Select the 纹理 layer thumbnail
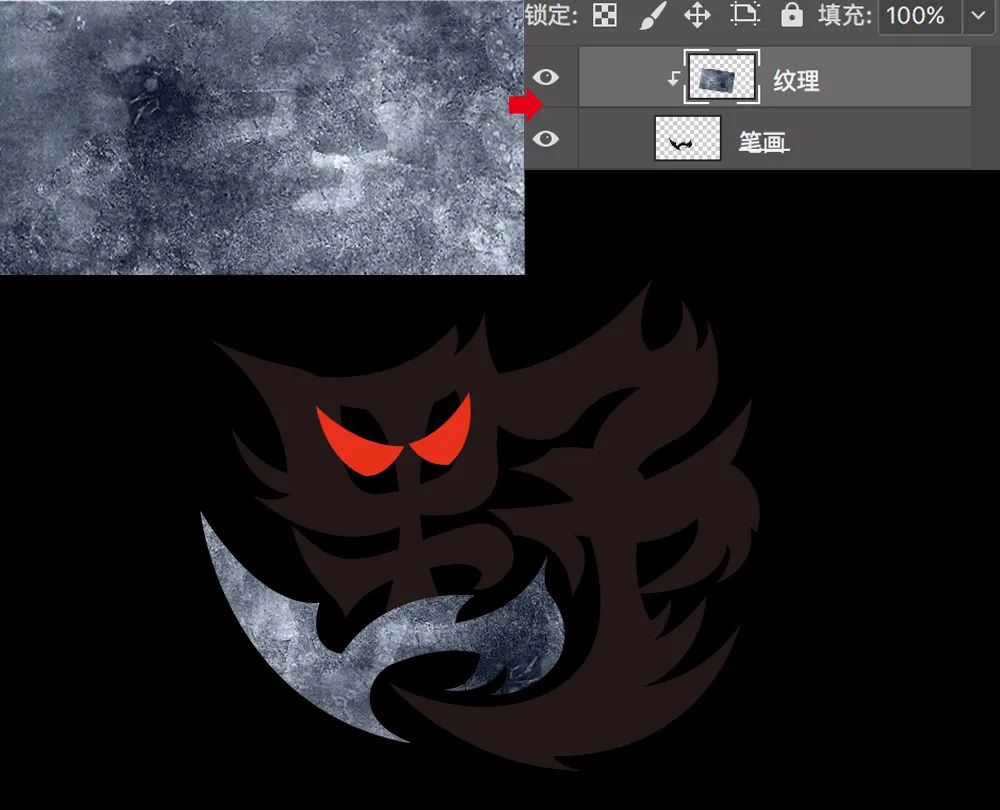1000x810 pixels. pos(721,80)
